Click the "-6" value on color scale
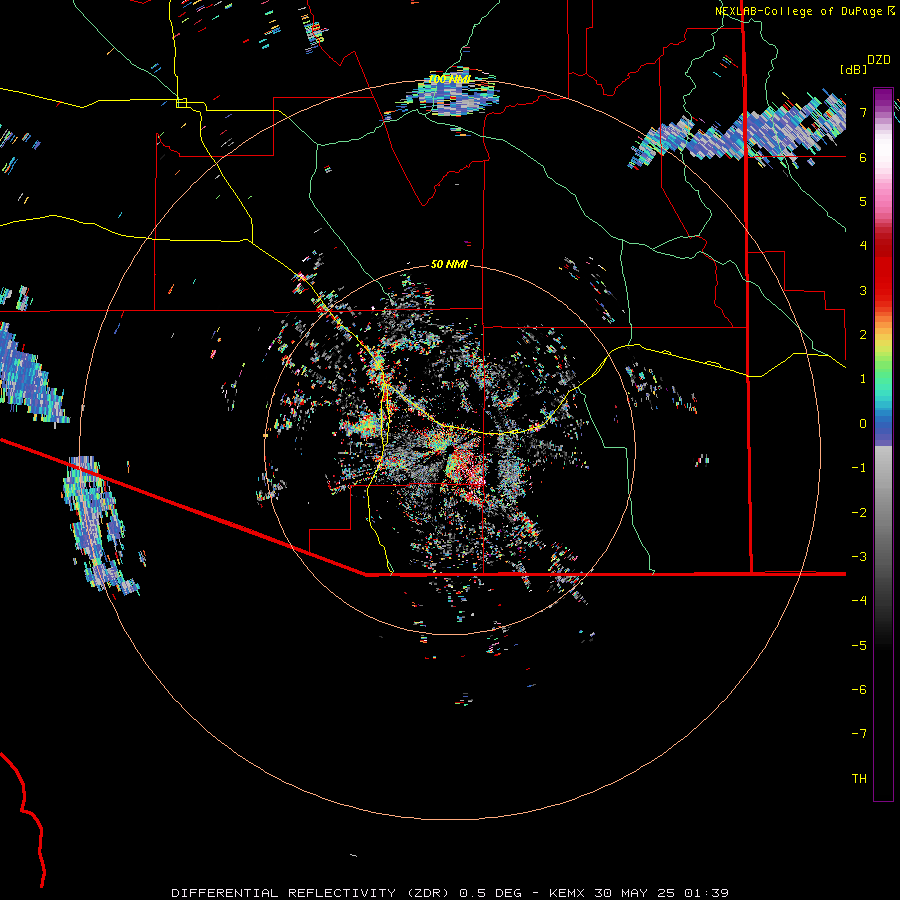The image size is (900, 900). click(859, 690)
